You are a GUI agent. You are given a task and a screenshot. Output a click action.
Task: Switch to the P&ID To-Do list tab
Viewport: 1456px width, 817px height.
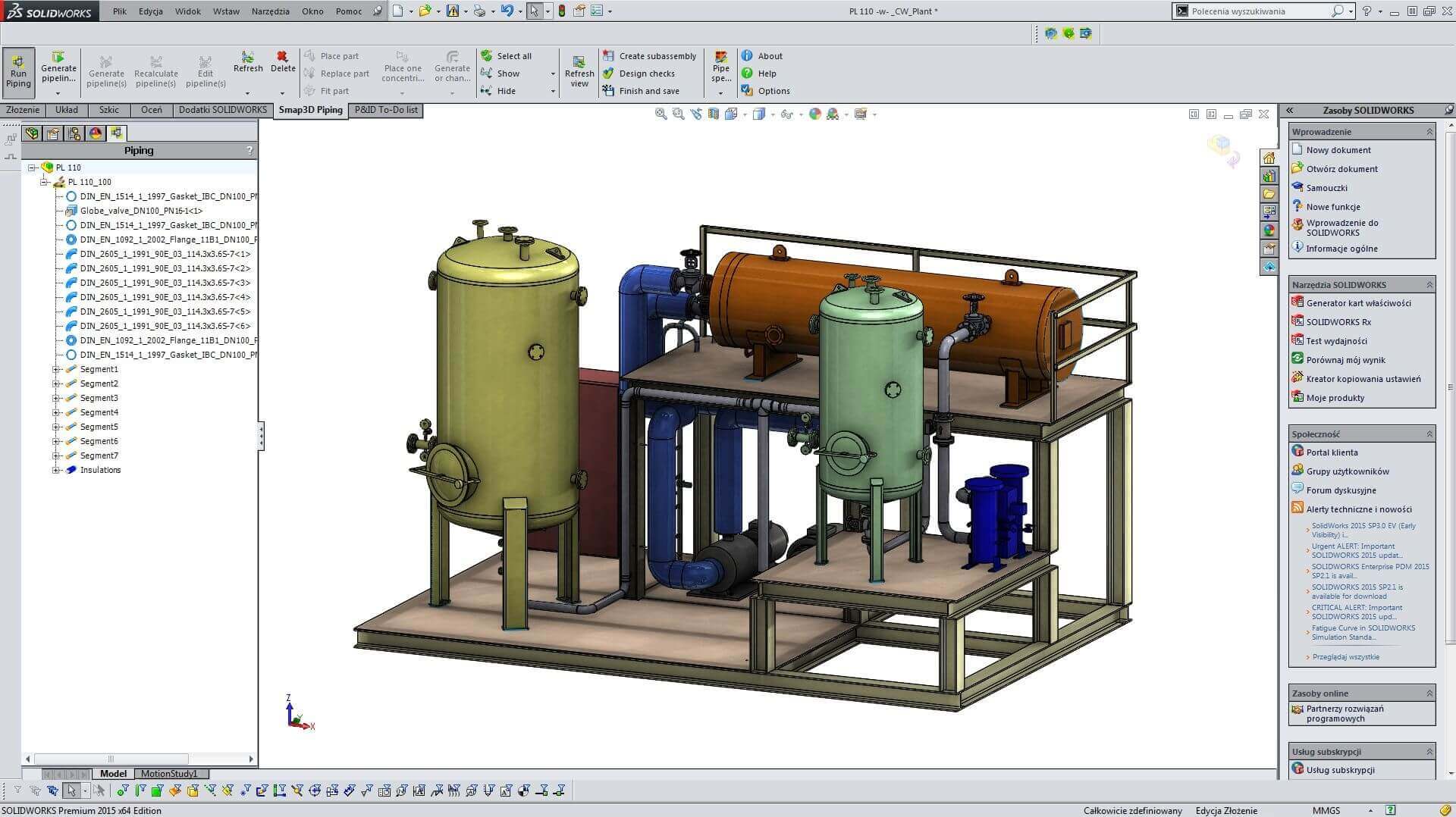point(386,110)
